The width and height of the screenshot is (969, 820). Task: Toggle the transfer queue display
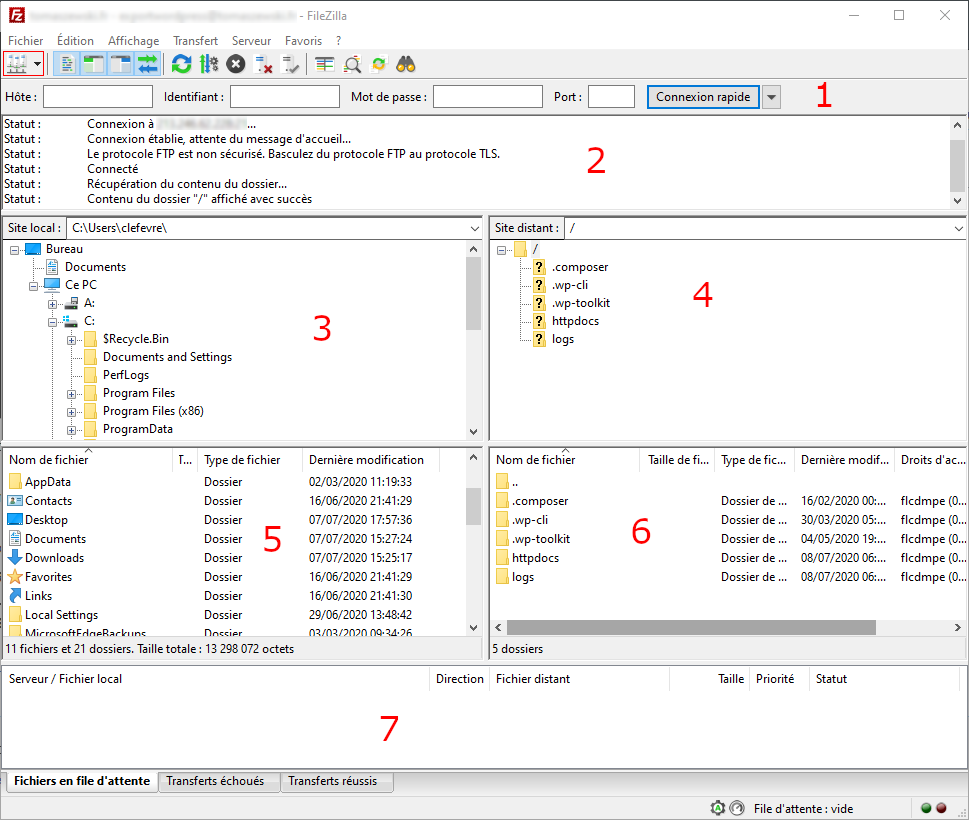point(148,64)
